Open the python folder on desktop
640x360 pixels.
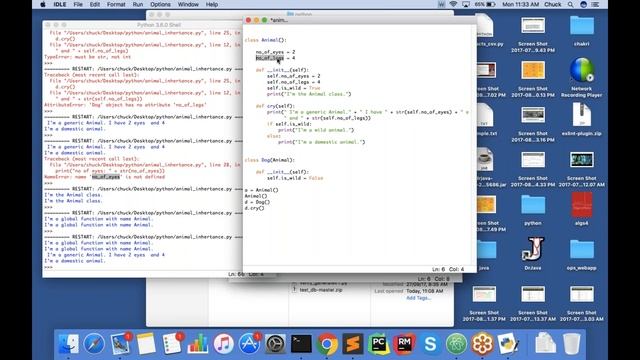(533, 204)
